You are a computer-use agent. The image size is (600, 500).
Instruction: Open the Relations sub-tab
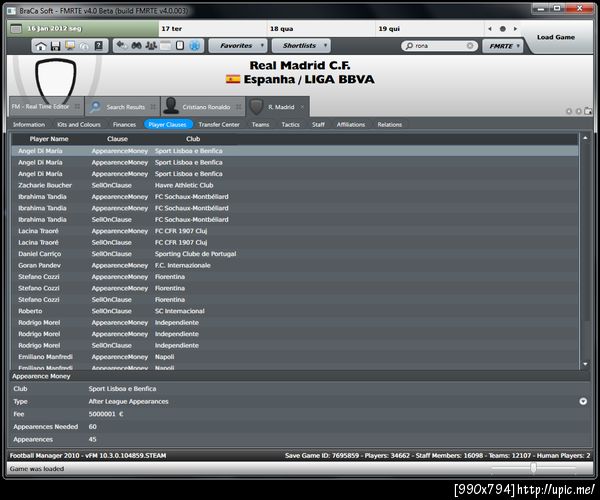(x=390, y=125)
